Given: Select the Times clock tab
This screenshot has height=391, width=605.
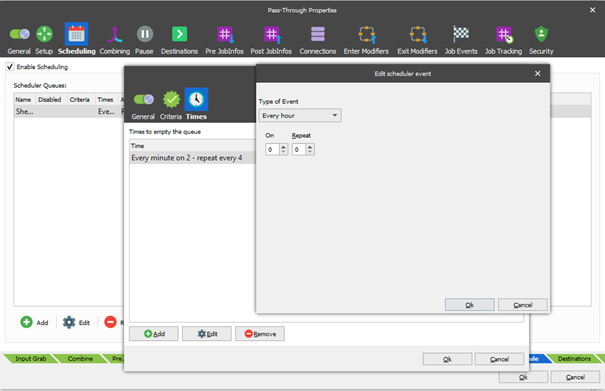Looking at the screenshot, I should pos(196,99).
